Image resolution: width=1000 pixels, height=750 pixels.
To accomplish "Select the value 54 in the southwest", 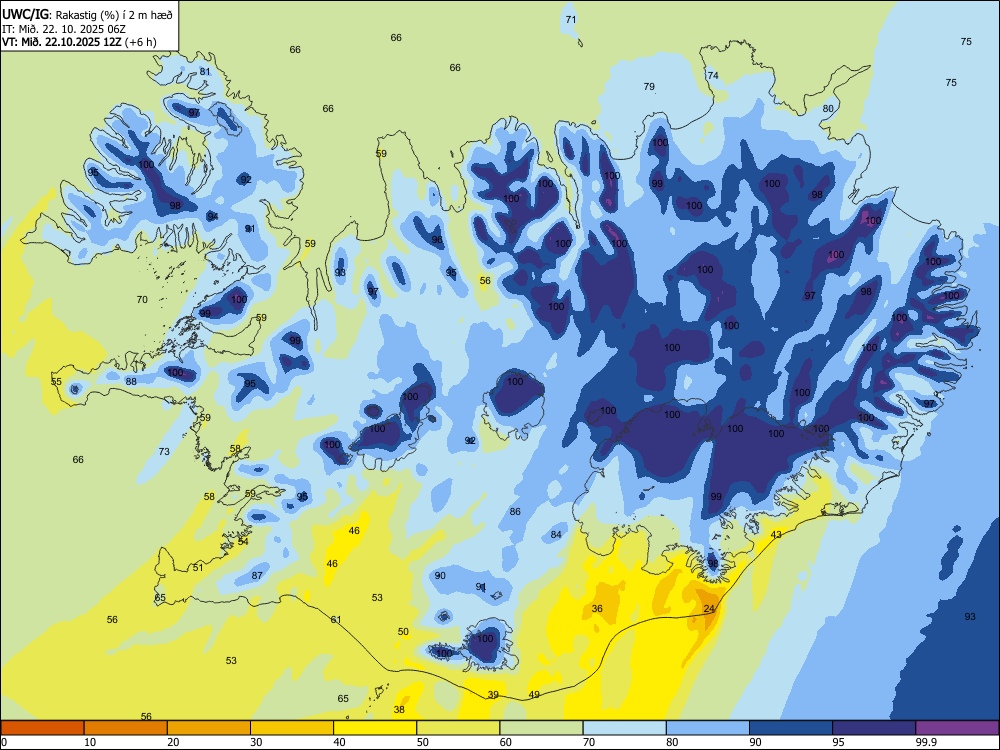I will click(x=243, y=541).
